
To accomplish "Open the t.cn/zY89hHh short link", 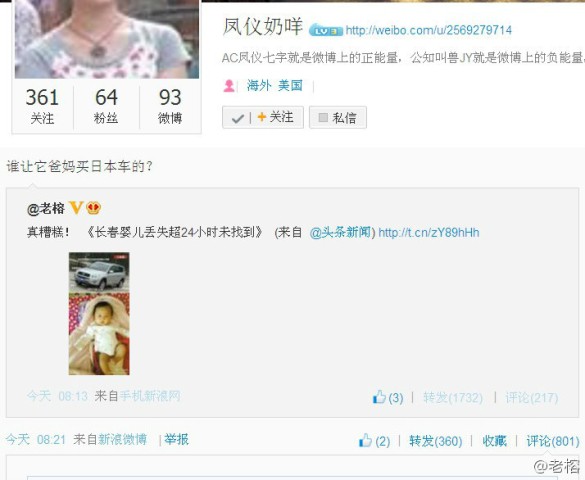I will coord(429,233).
